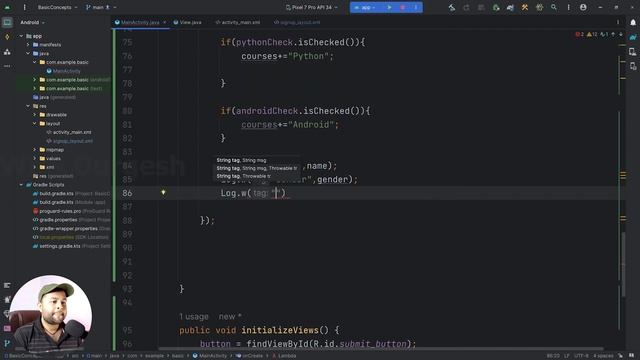
Task: Collapse the java folder
Action: (x=28, y=53)
